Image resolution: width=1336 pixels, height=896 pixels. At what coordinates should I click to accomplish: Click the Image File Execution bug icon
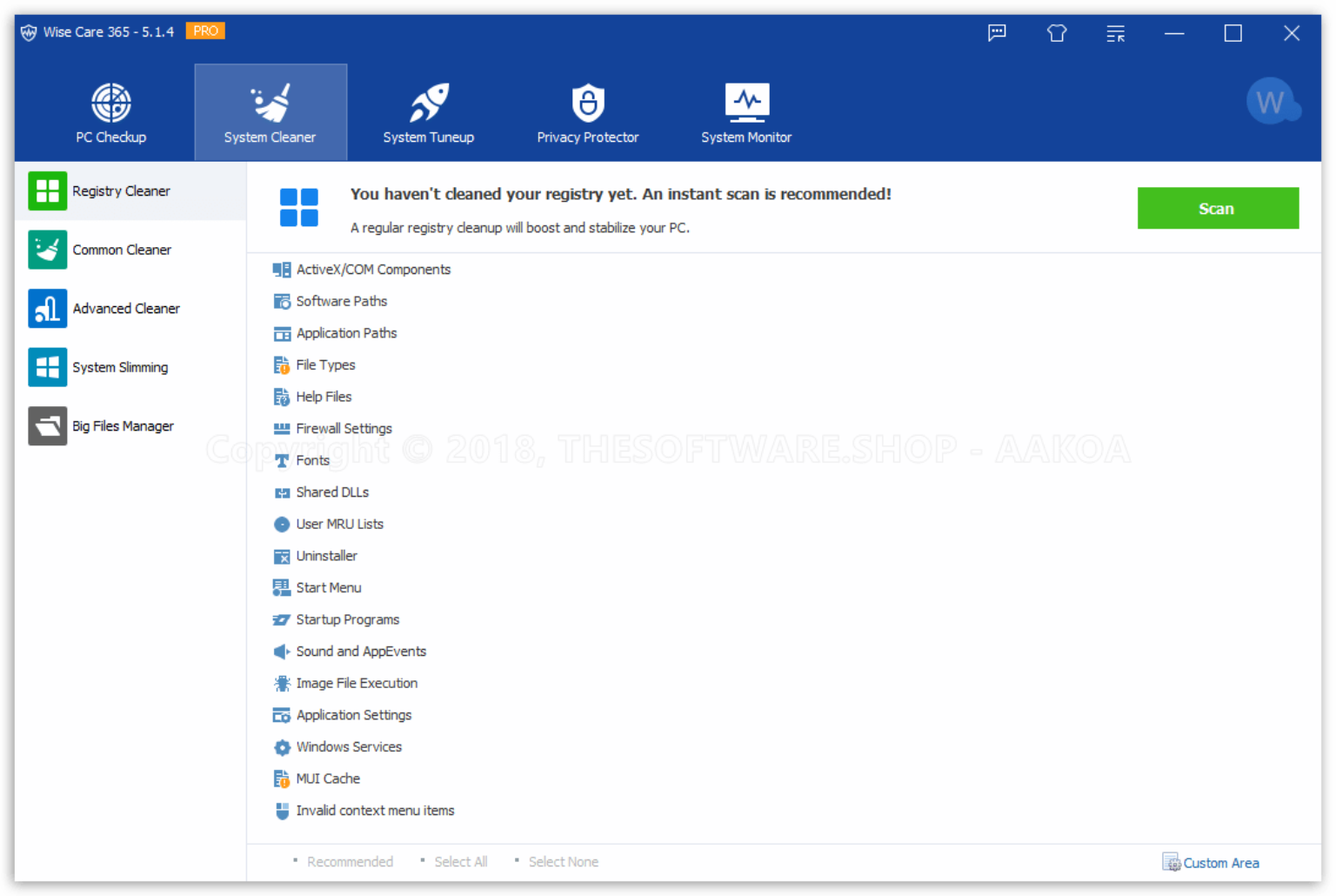[x=282, y=684]
